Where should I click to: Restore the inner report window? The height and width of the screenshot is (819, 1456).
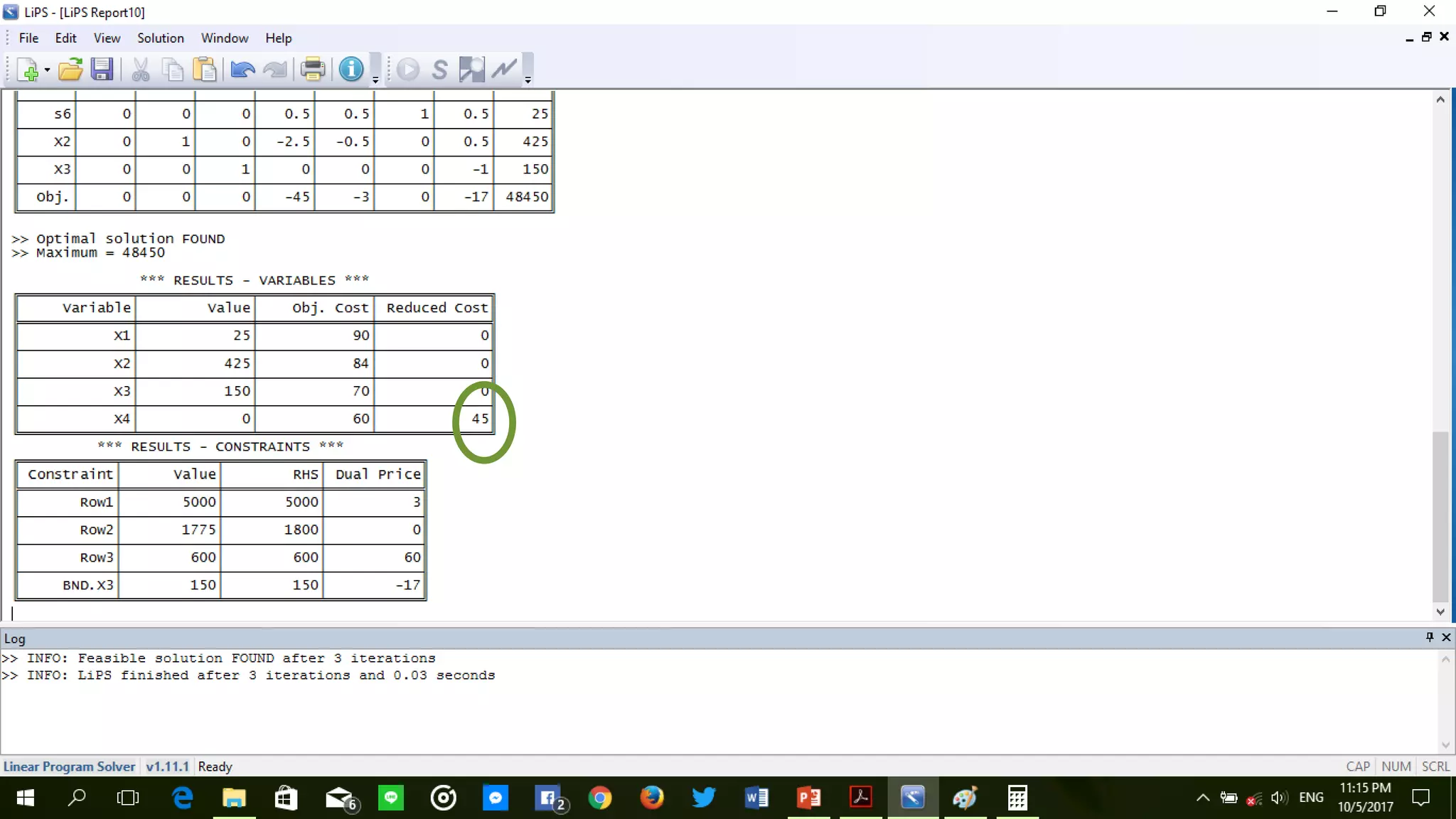(1426, 37)
